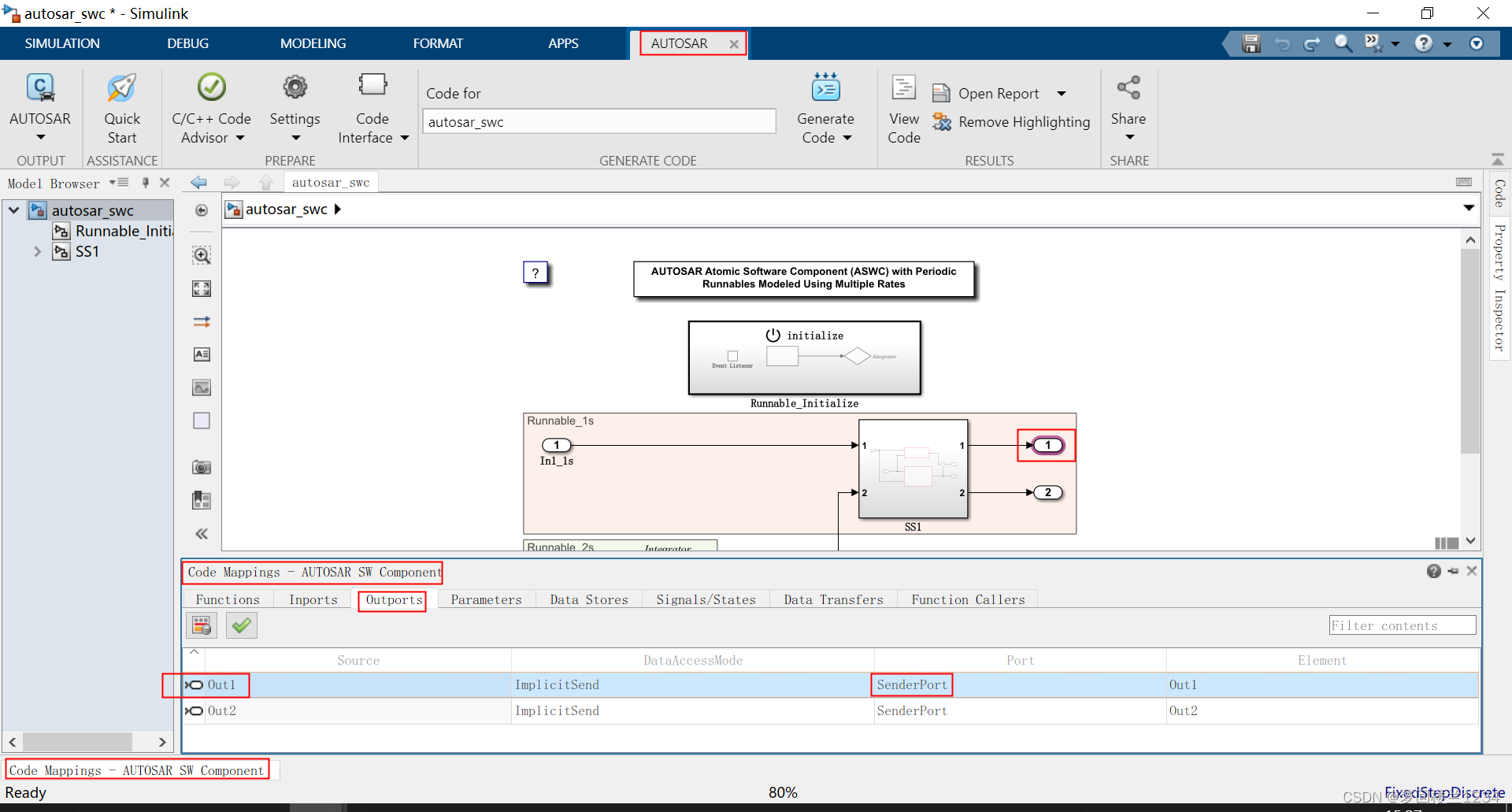Collapse the palette with the chevron button
Screen dimensions: 1512x812
[x=202, y=533]
